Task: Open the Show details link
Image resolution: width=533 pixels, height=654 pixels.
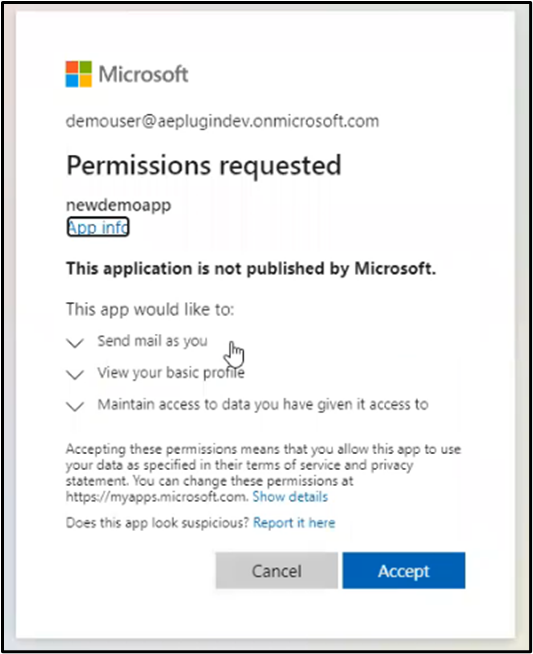Action: tap(290, 497)
